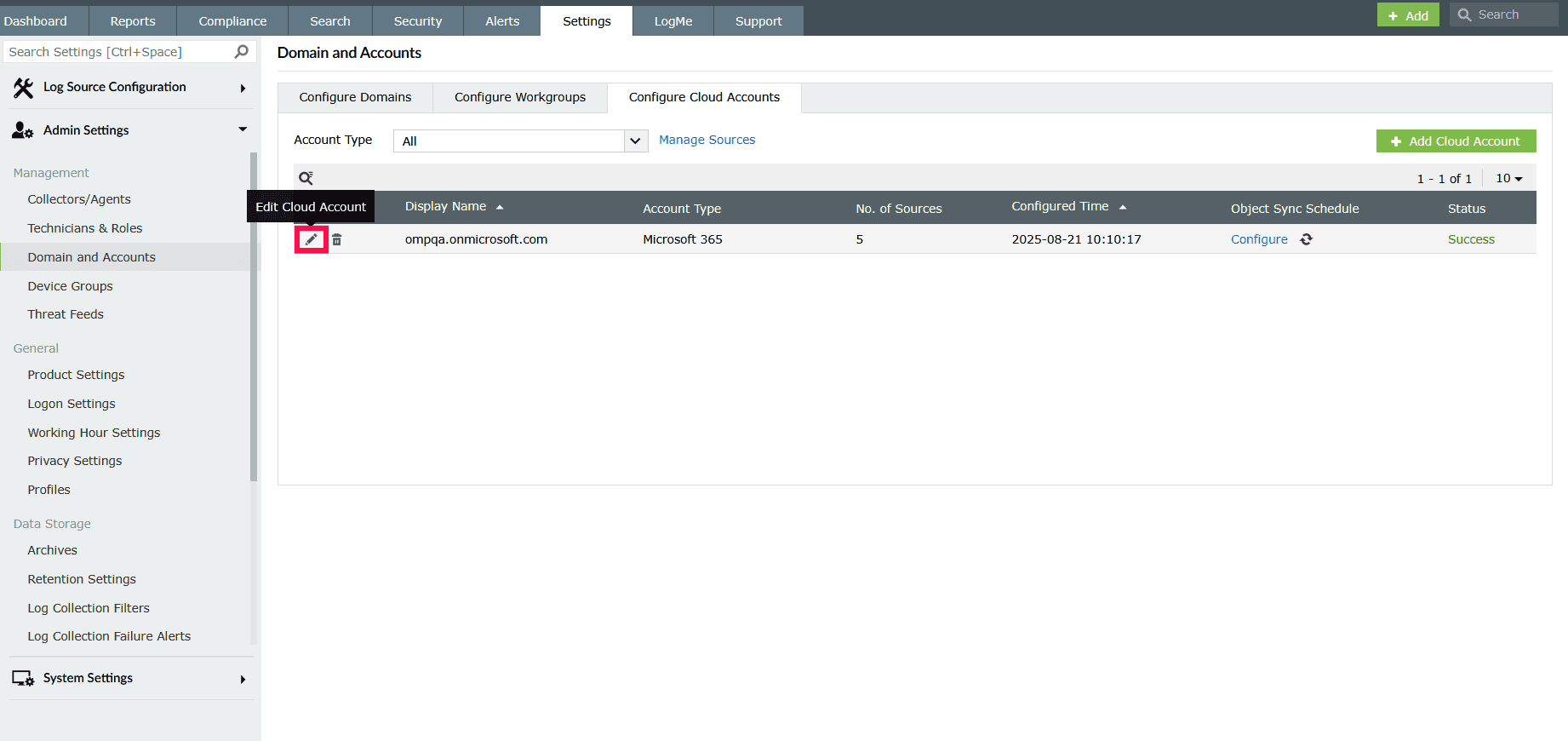Edit the ompqa.onmicrosoft.com cloud account
Image resolution: width=1568 pixels, height=741 pixels.
pyautogui.click(x=312, y=239)
